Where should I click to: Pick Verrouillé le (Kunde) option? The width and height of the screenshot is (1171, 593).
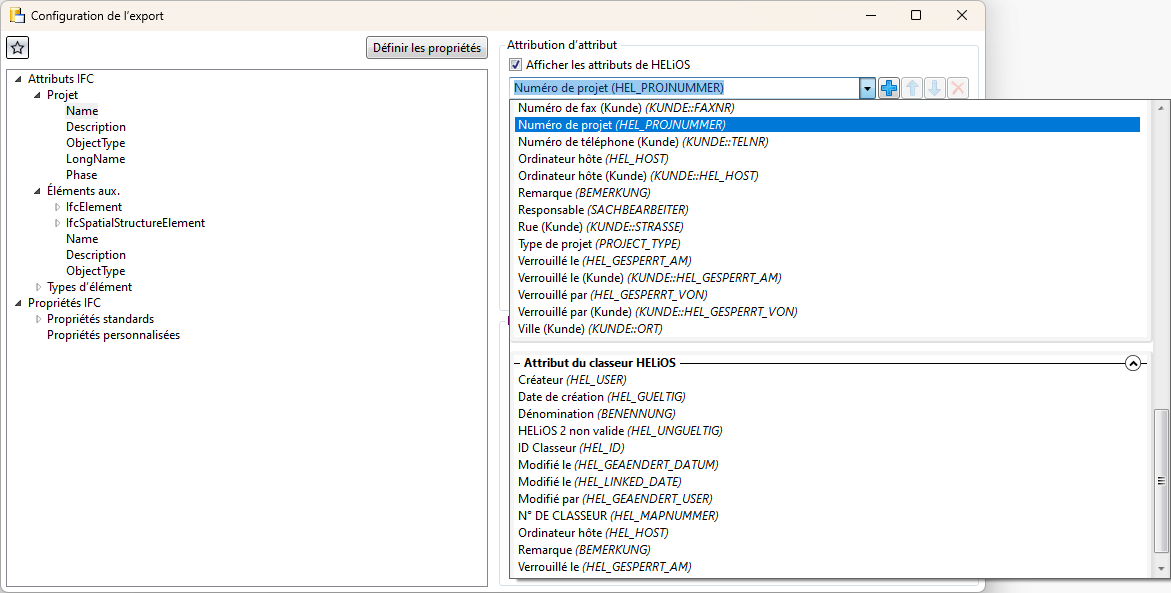click(x=827, y=278)
